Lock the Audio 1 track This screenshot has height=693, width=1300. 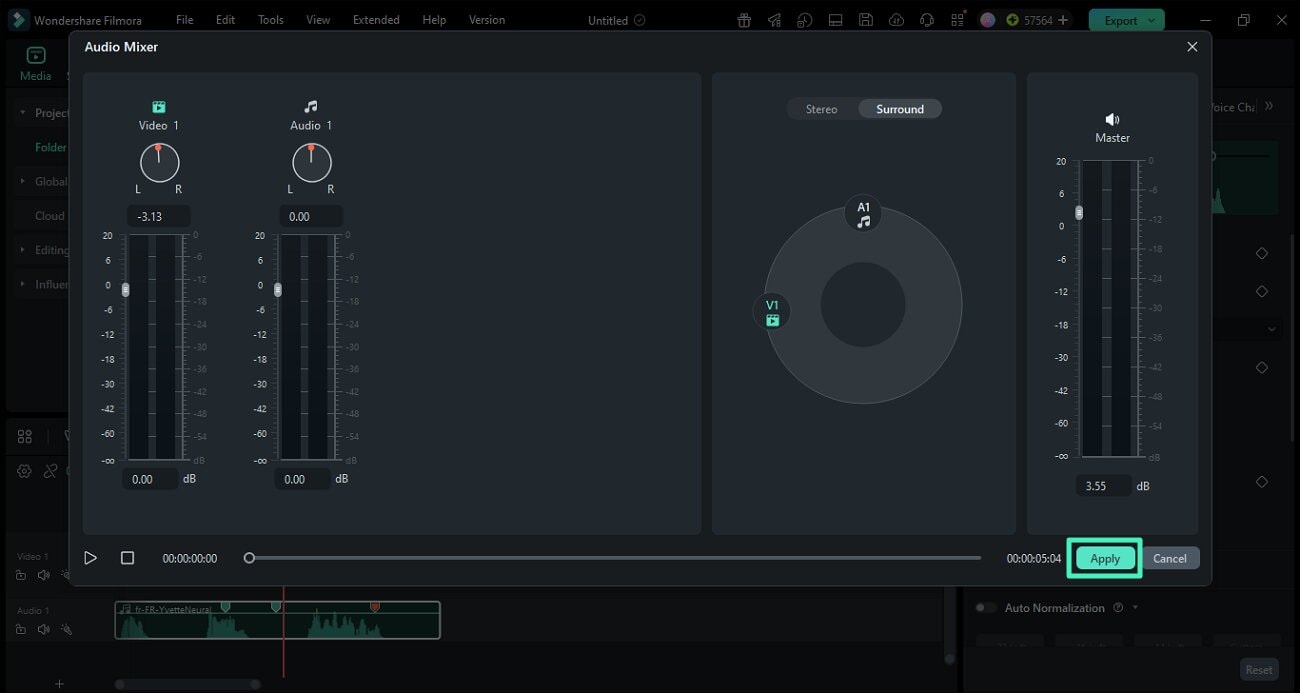point(21,629)
